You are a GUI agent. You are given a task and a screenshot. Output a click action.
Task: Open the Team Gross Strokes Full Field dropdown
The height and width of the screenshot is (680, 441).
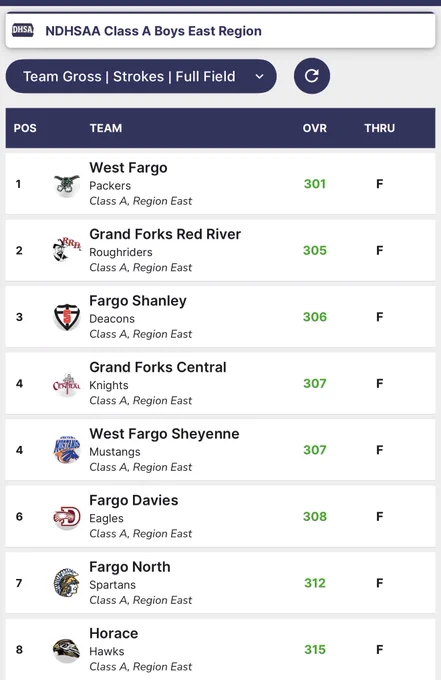tap(141, 76)
